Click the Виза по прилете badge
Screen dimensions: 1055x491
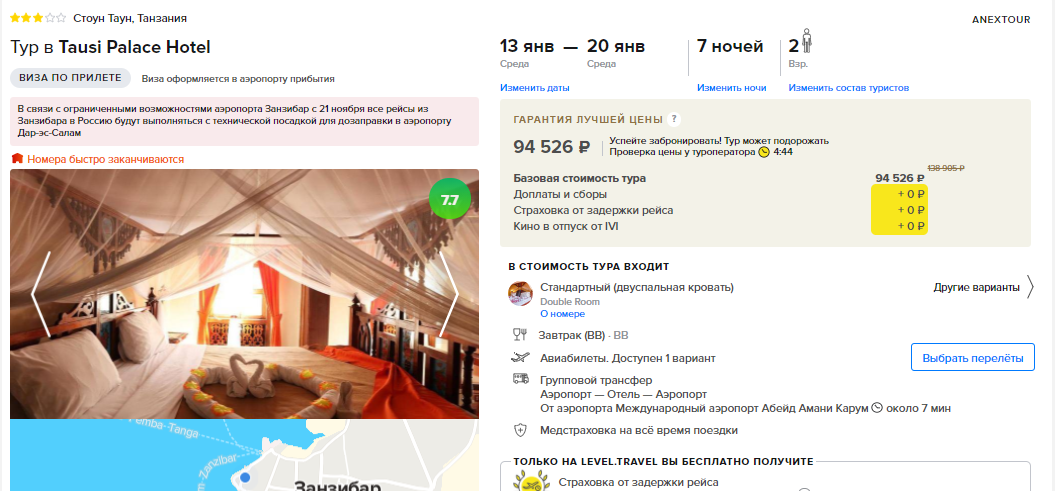[70, 77]
